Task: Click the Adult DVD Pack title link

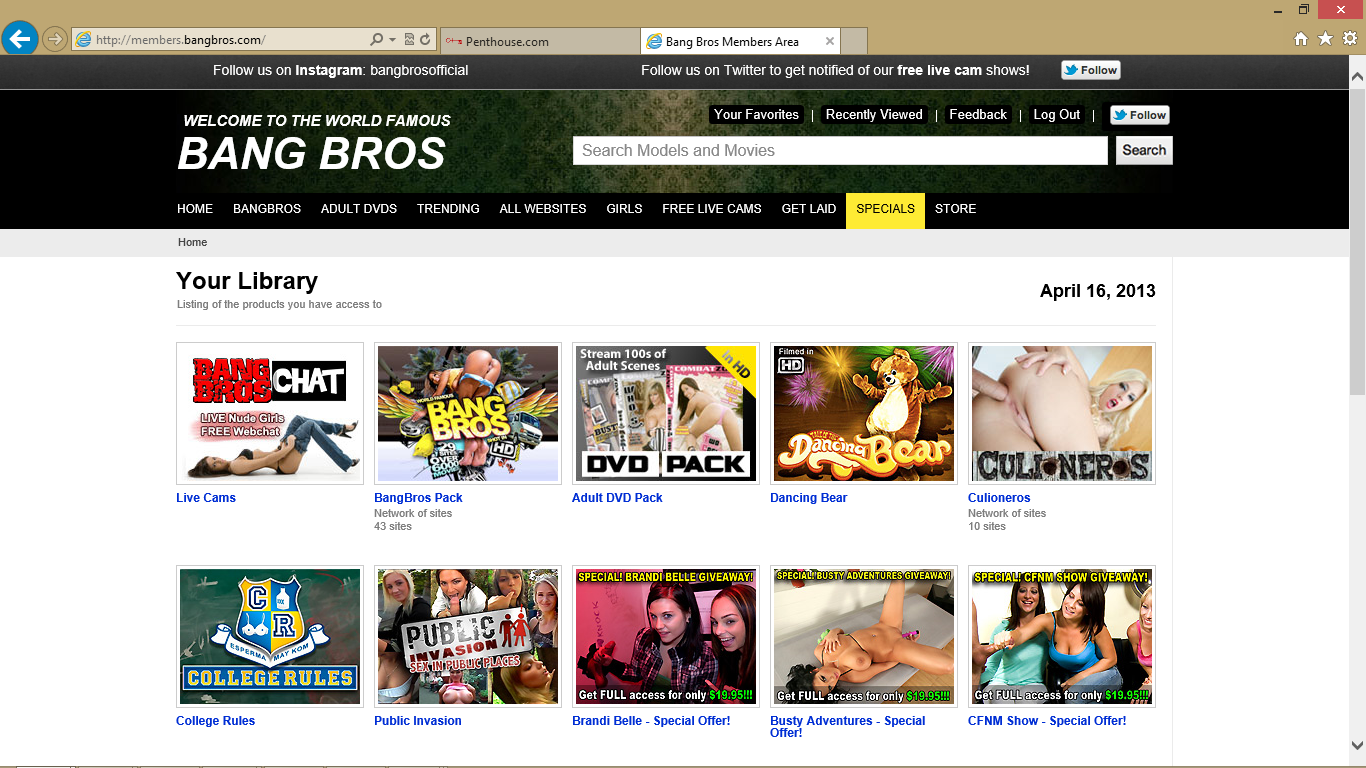Action: [x=617, y=498]
